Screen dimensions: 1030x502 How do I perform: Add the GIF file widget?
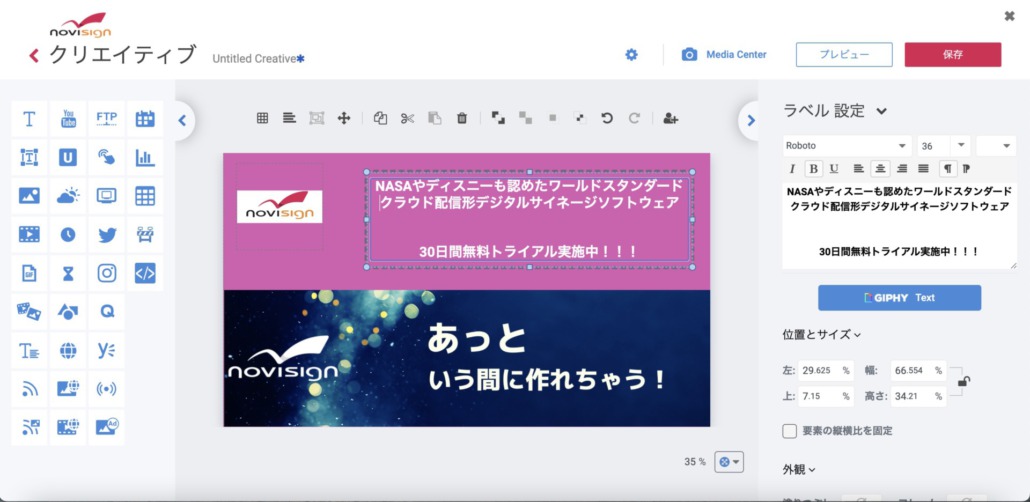(29, 273)
